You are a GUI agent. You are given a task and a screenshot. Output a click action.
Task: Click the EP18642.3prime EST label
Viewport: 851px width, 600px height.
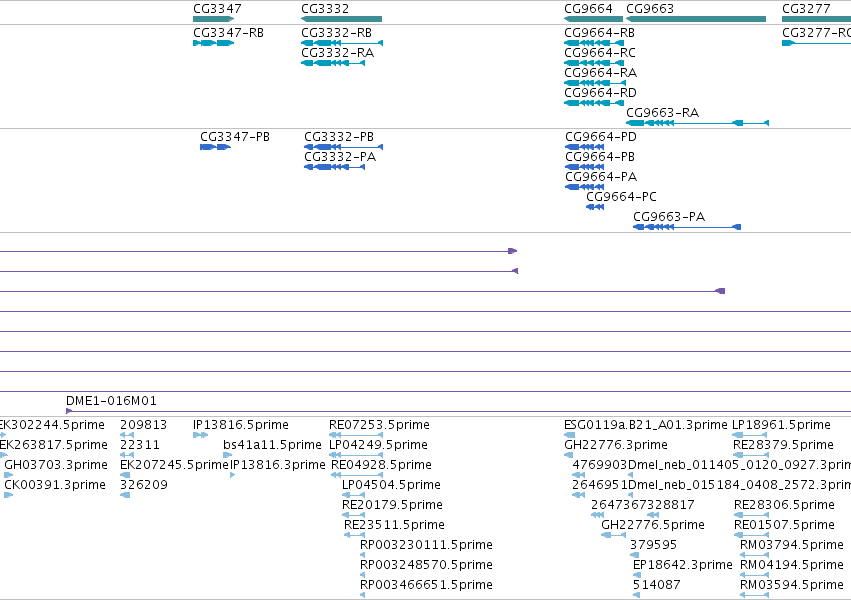[683, 565]
